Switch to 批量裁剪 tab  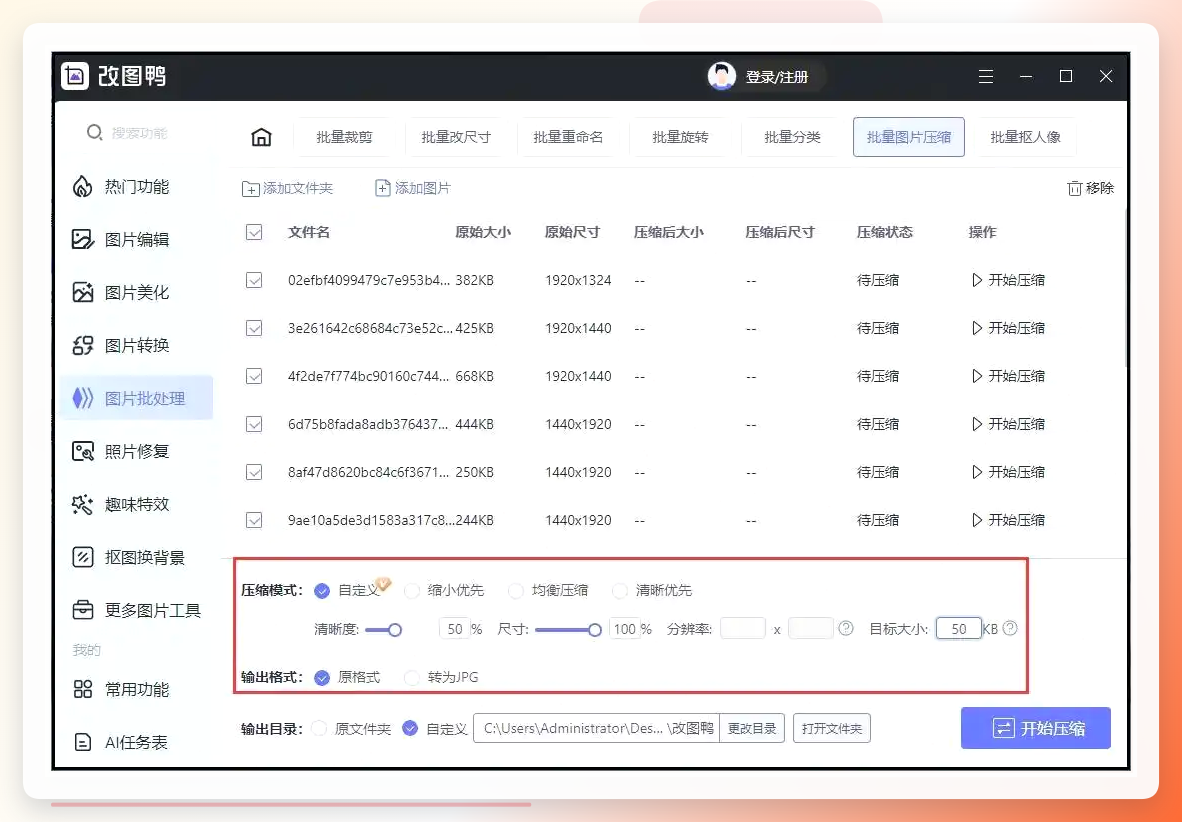pyautogui.click(x=344, y=137)
